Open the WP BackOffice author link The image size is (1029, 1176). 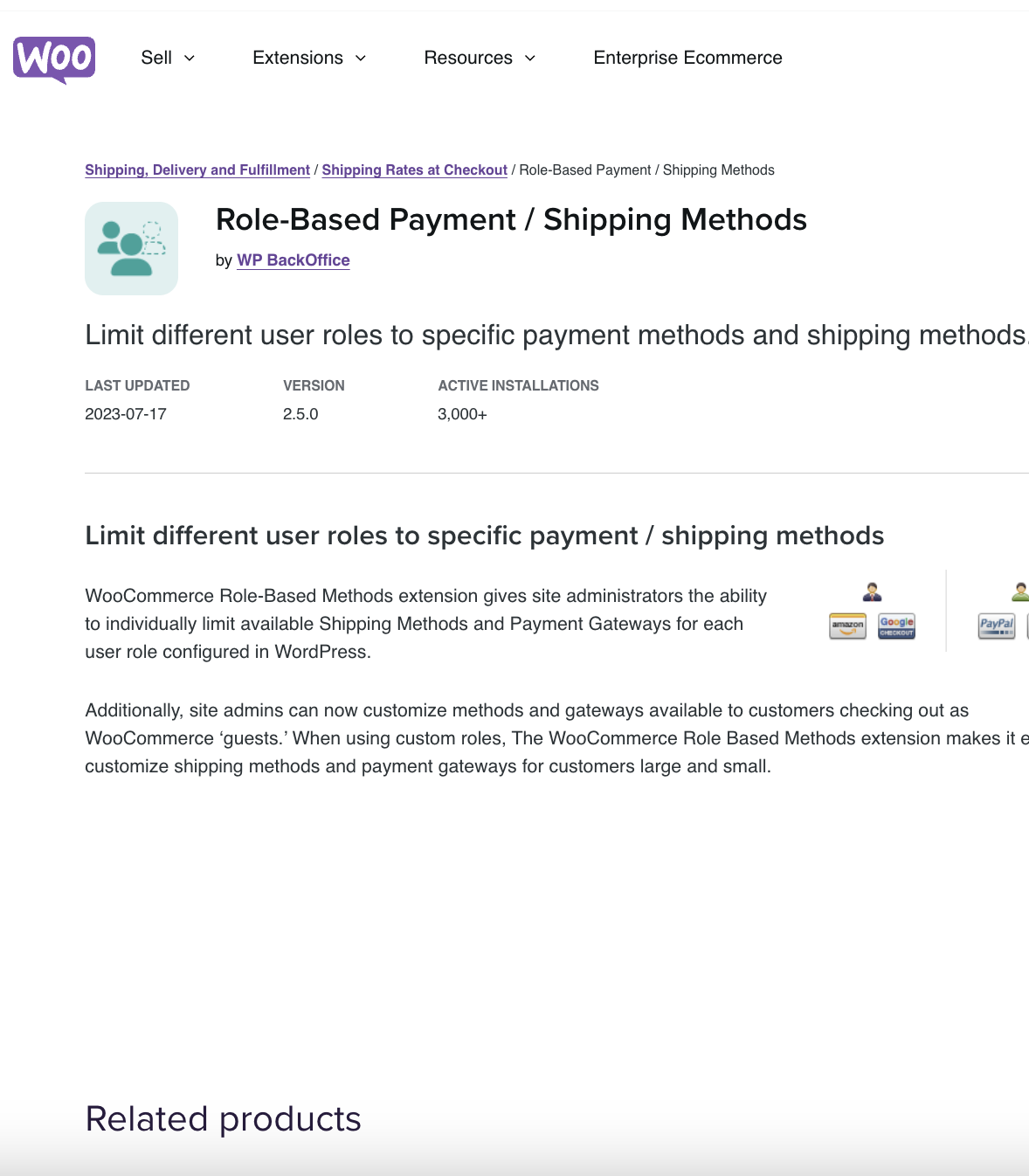click(293, 259)
